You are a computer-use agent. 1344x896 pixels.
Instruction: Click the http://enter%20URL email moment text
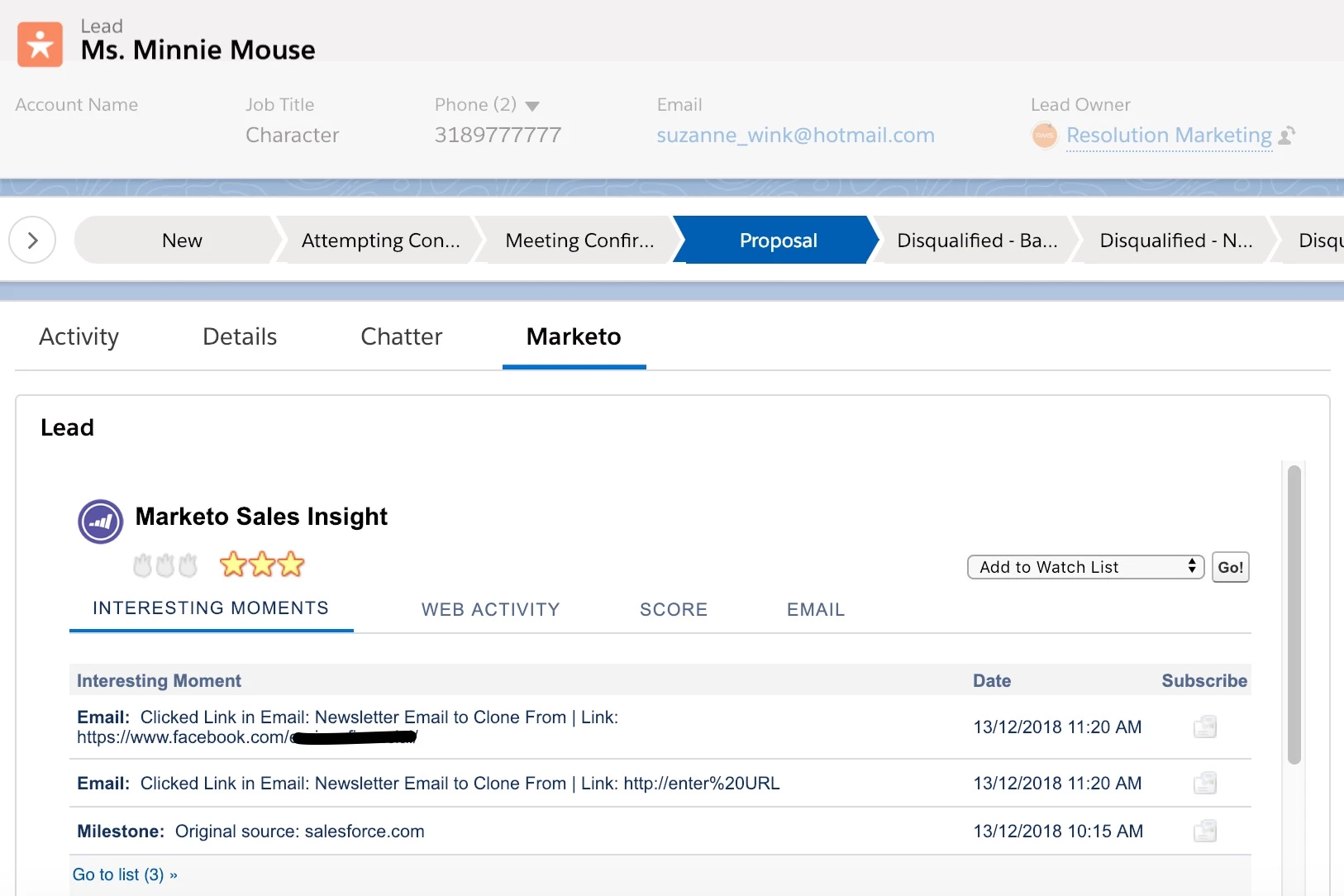point(428,784)
